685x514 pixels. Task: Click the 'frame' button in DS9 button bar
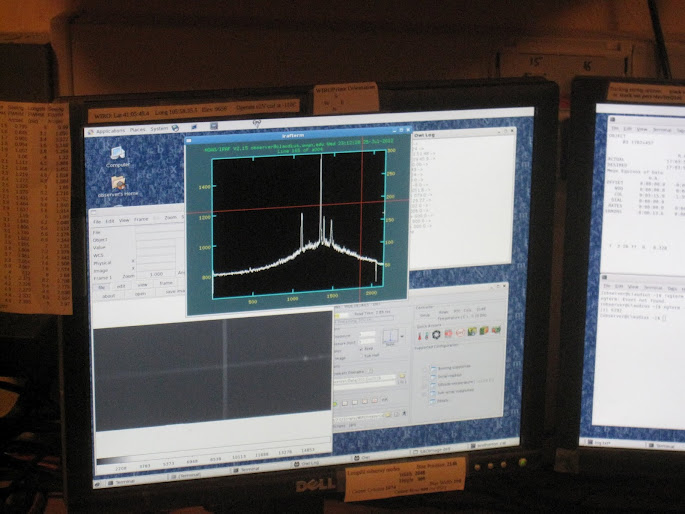point(166,283)
